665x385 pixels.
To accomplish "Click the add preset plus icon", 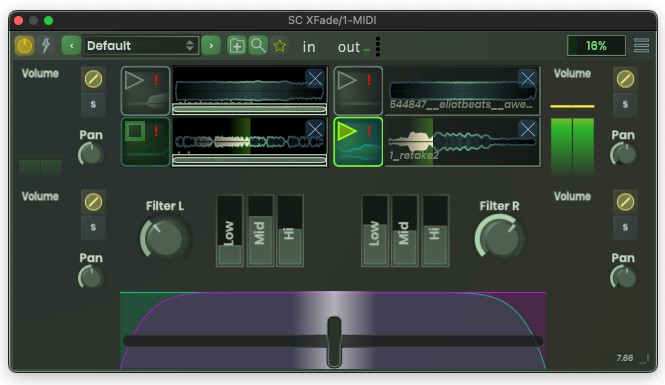I will (237, 45).
